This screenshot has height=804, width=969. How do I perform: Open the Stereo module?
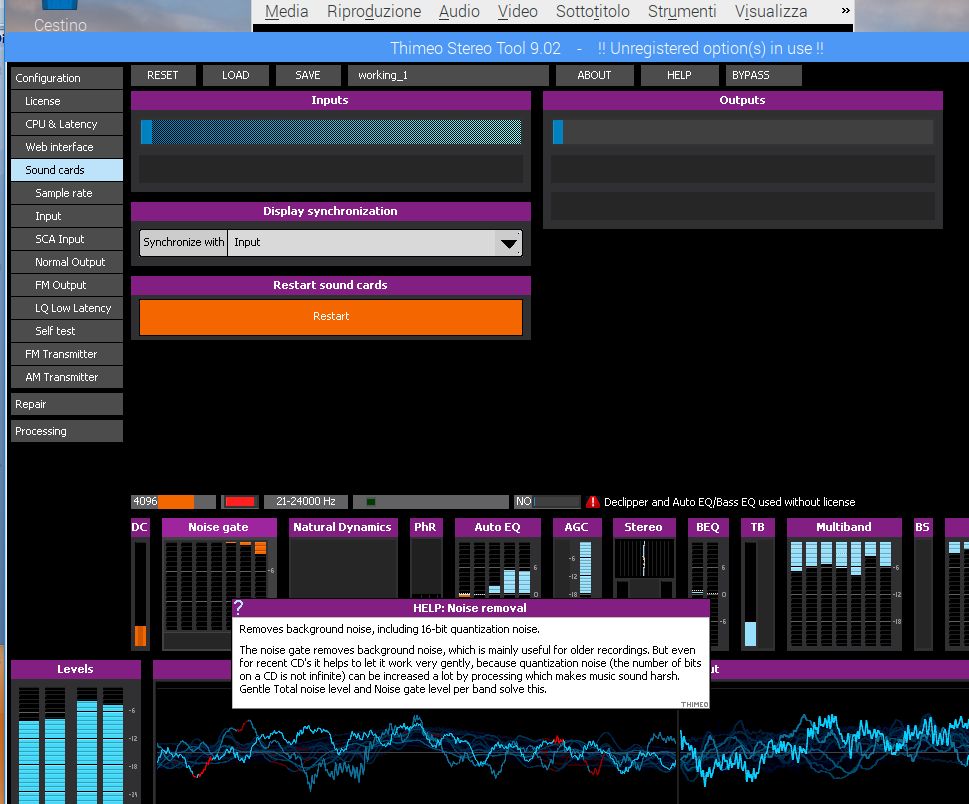click(643, 527)
